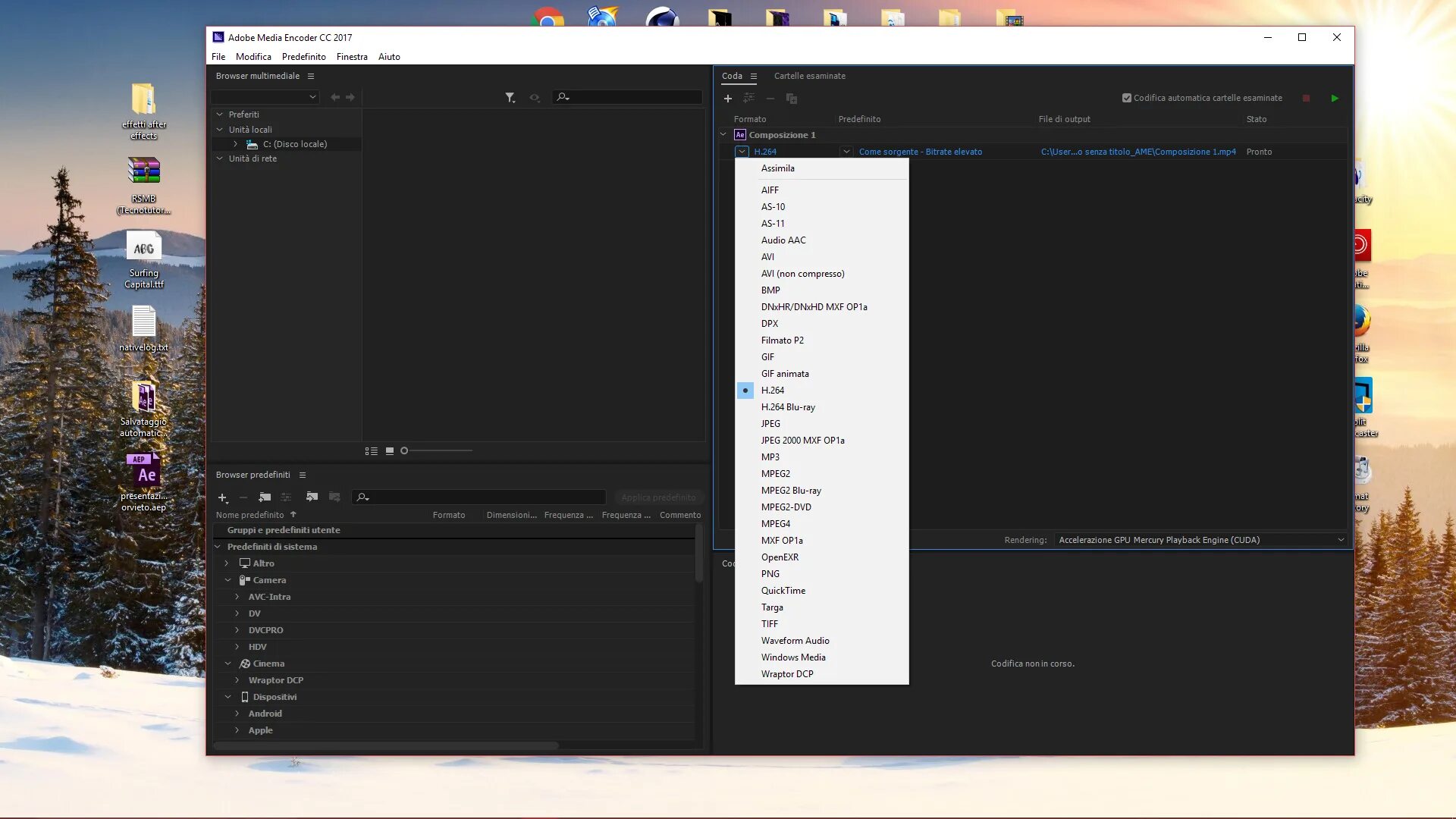The image size is (1456, 819).
Task: Open nativelog.txt on desktop
Action: click(x=143, y=328)
